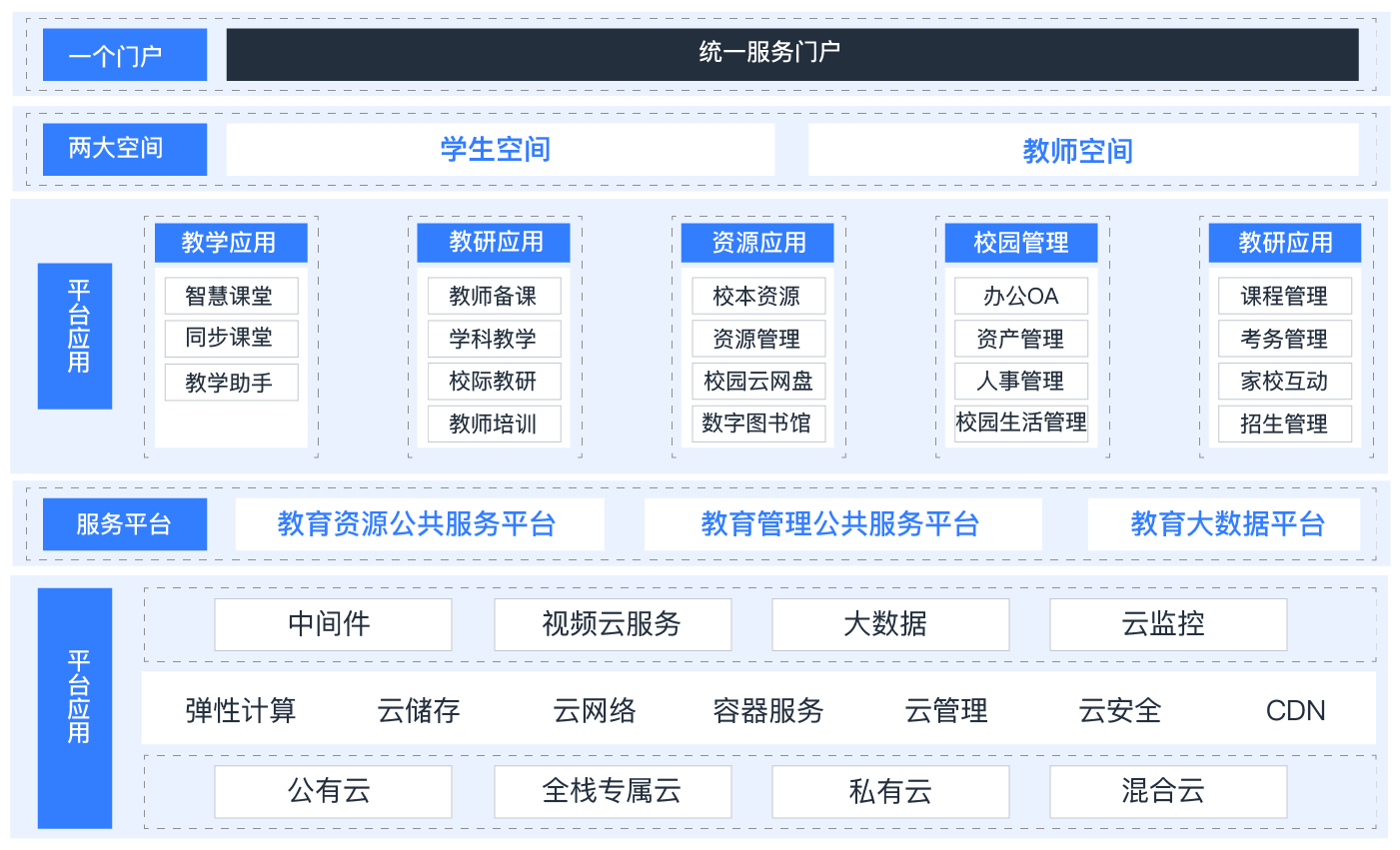Screen dimensions: 1400x850
Task: Click the 全栈专属云 box
Action: [613, 791]
